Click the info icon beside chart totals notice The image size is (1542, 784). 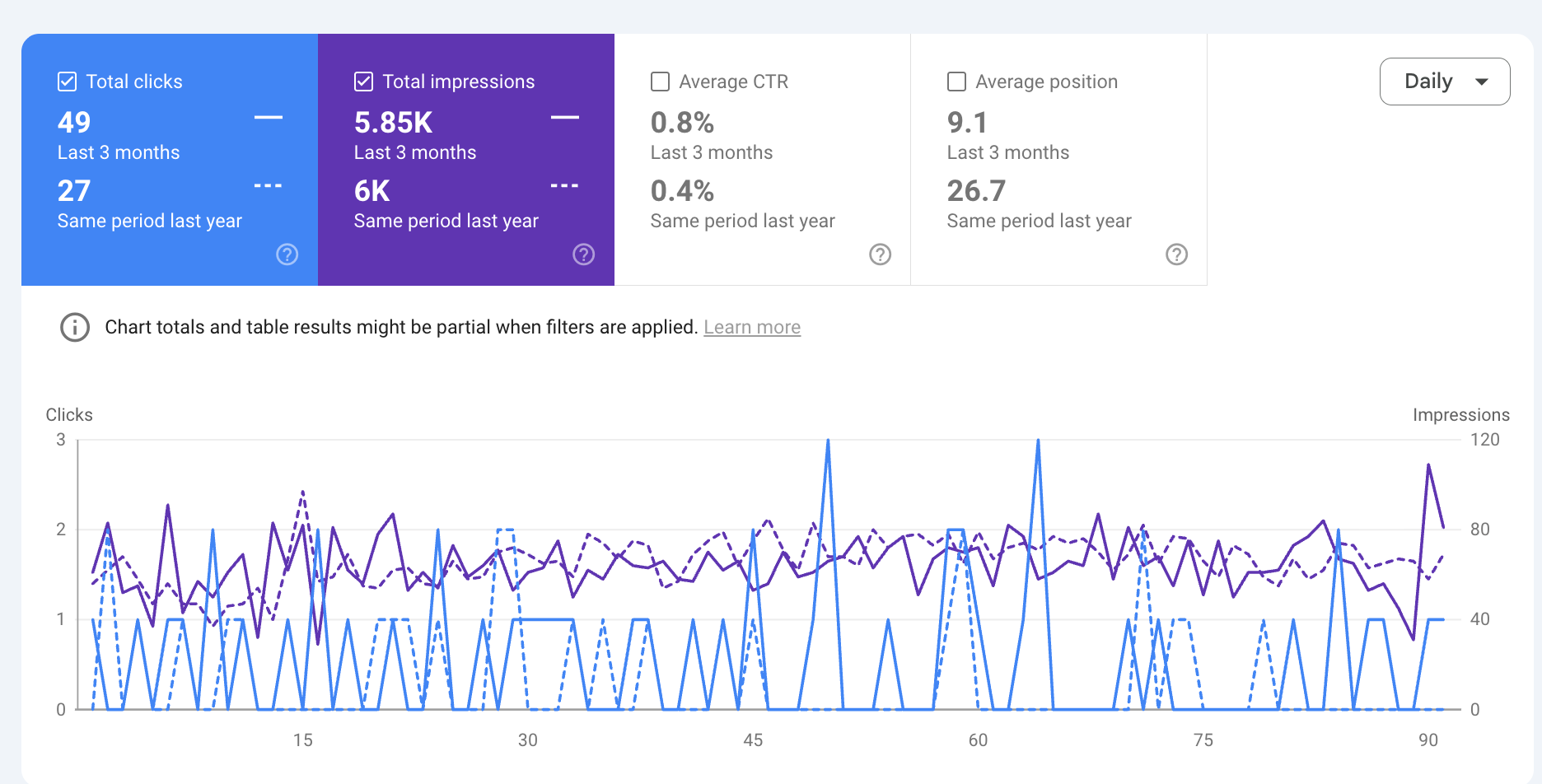[75, 327]
